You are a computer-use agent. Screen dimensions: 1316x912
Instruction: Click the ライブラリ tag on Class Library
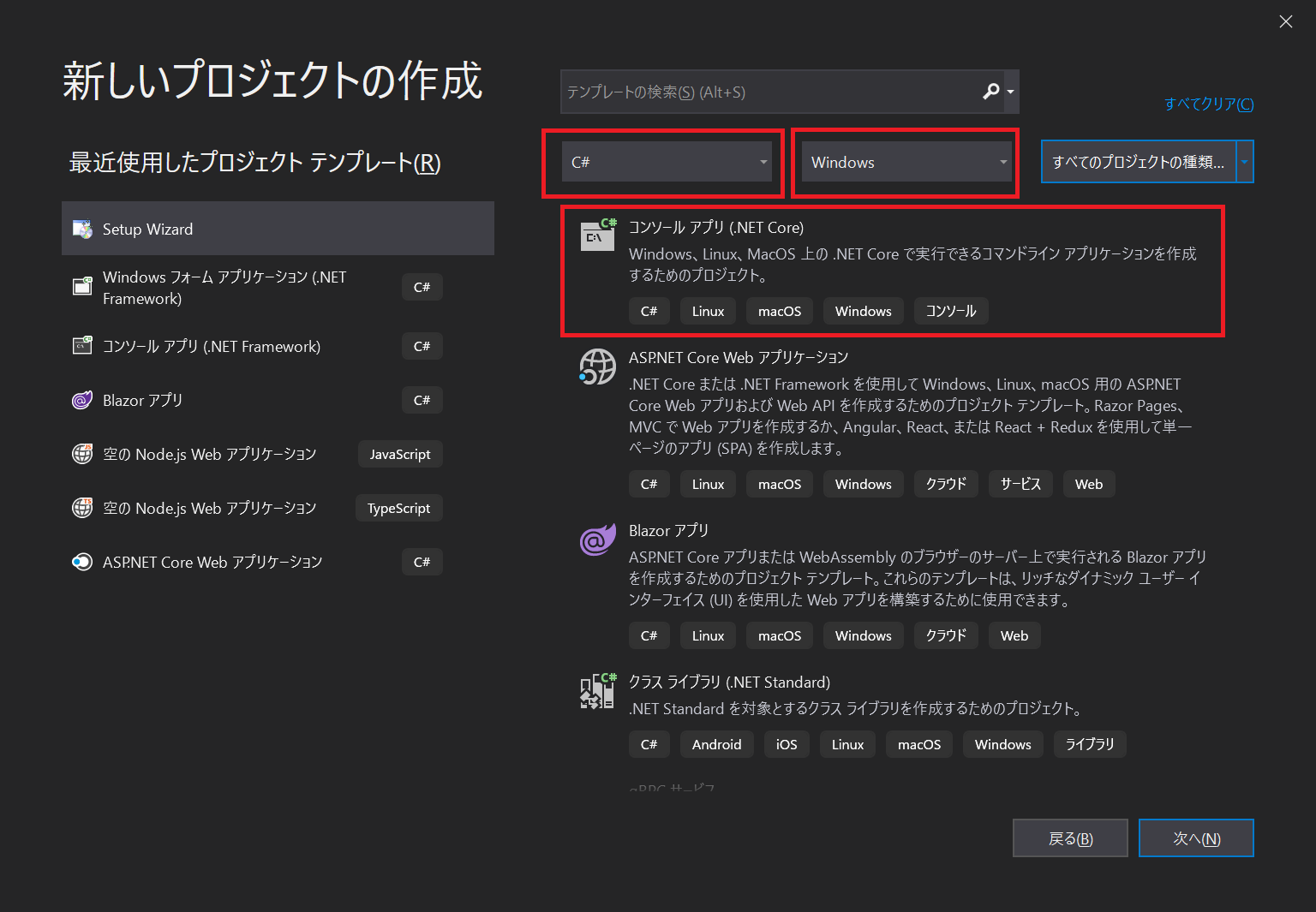pyautogui.click(x=1090, y=744)
